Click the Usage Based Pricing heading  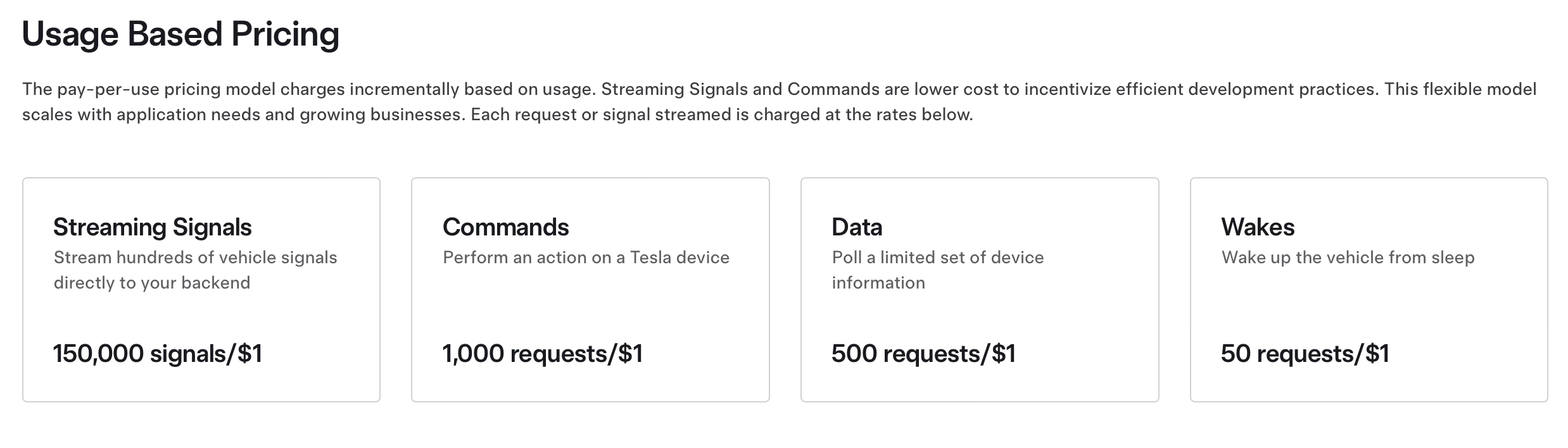pyautogui.click(x=180, y=34)
